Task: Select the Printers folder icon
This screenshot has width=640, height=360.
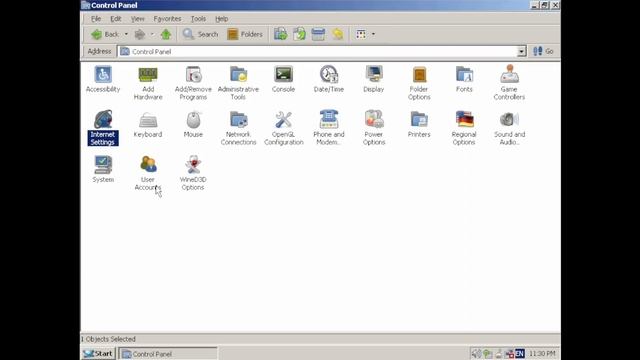Action: point(419,124)
